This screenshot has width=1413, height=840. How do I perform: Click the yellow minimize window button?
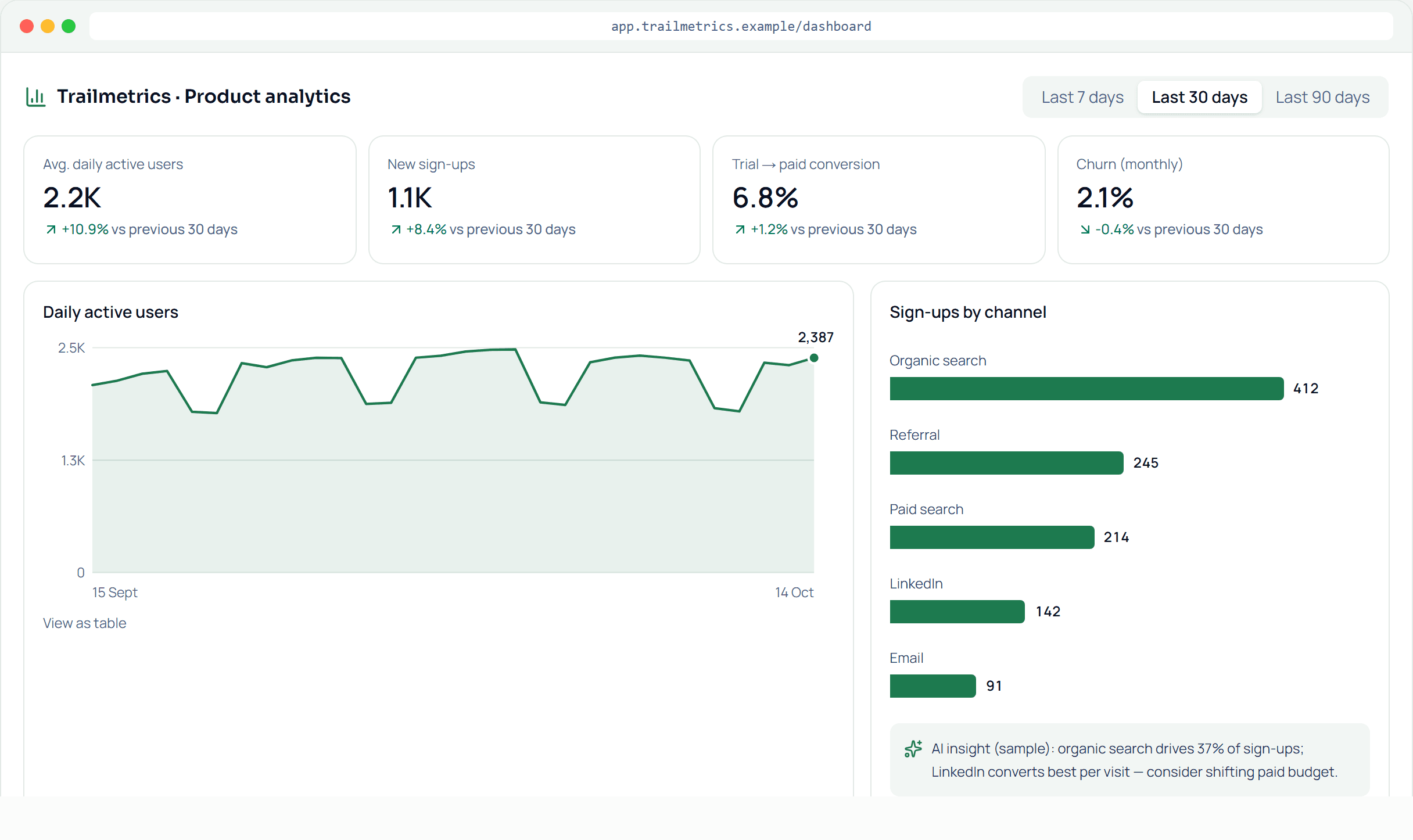48,26
